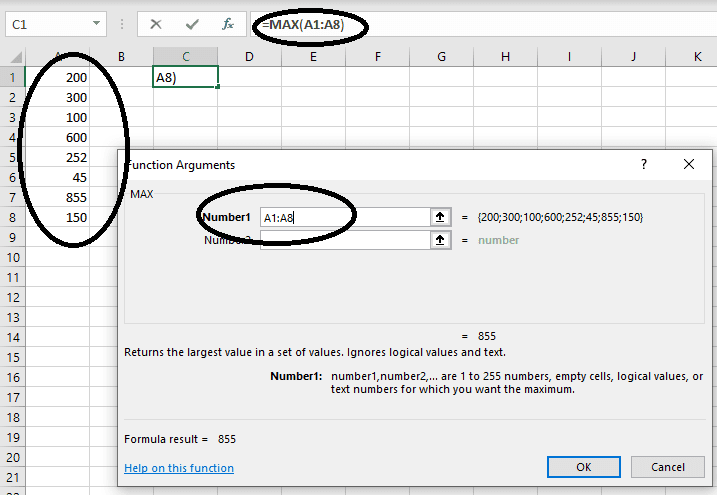Select column header E
The width and height of the screenshot is (717, 495).
click(x=313, y=57)
